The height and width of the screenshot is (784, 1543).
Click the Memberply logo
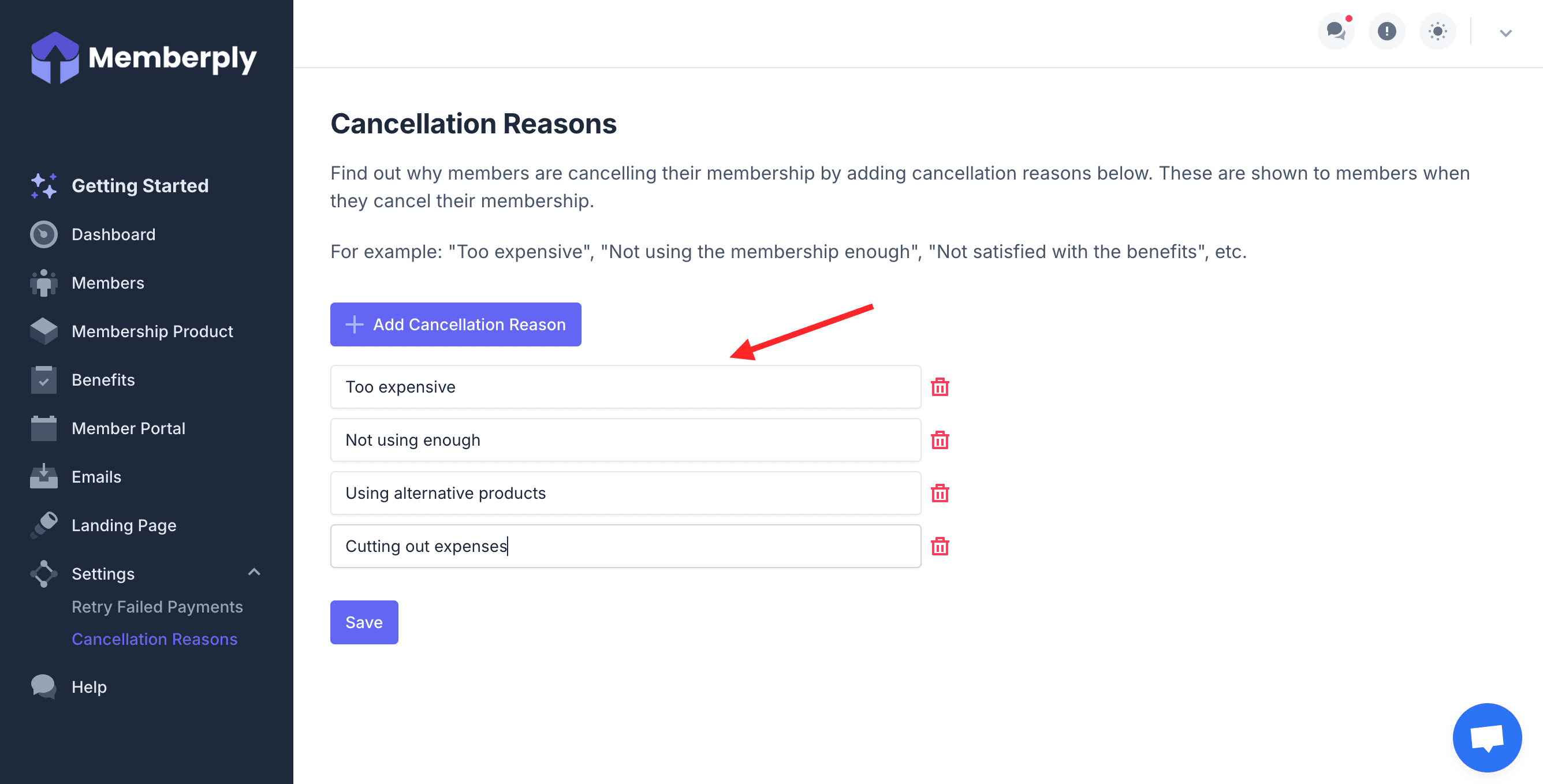point(144,58)
